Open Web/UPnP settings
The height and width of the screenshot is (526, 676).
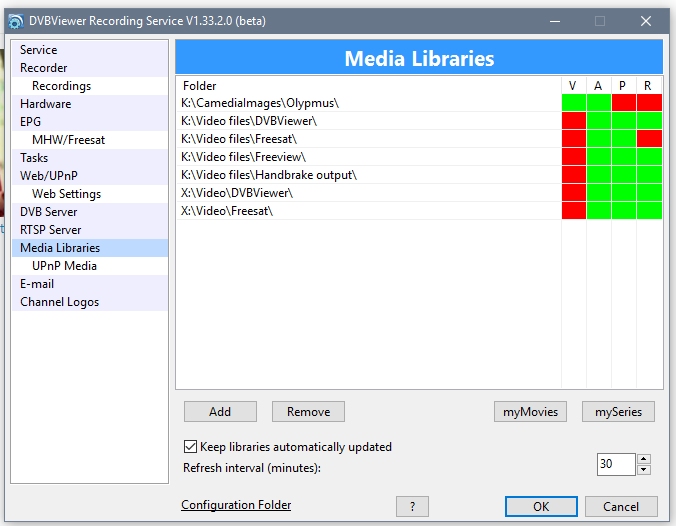90,176
